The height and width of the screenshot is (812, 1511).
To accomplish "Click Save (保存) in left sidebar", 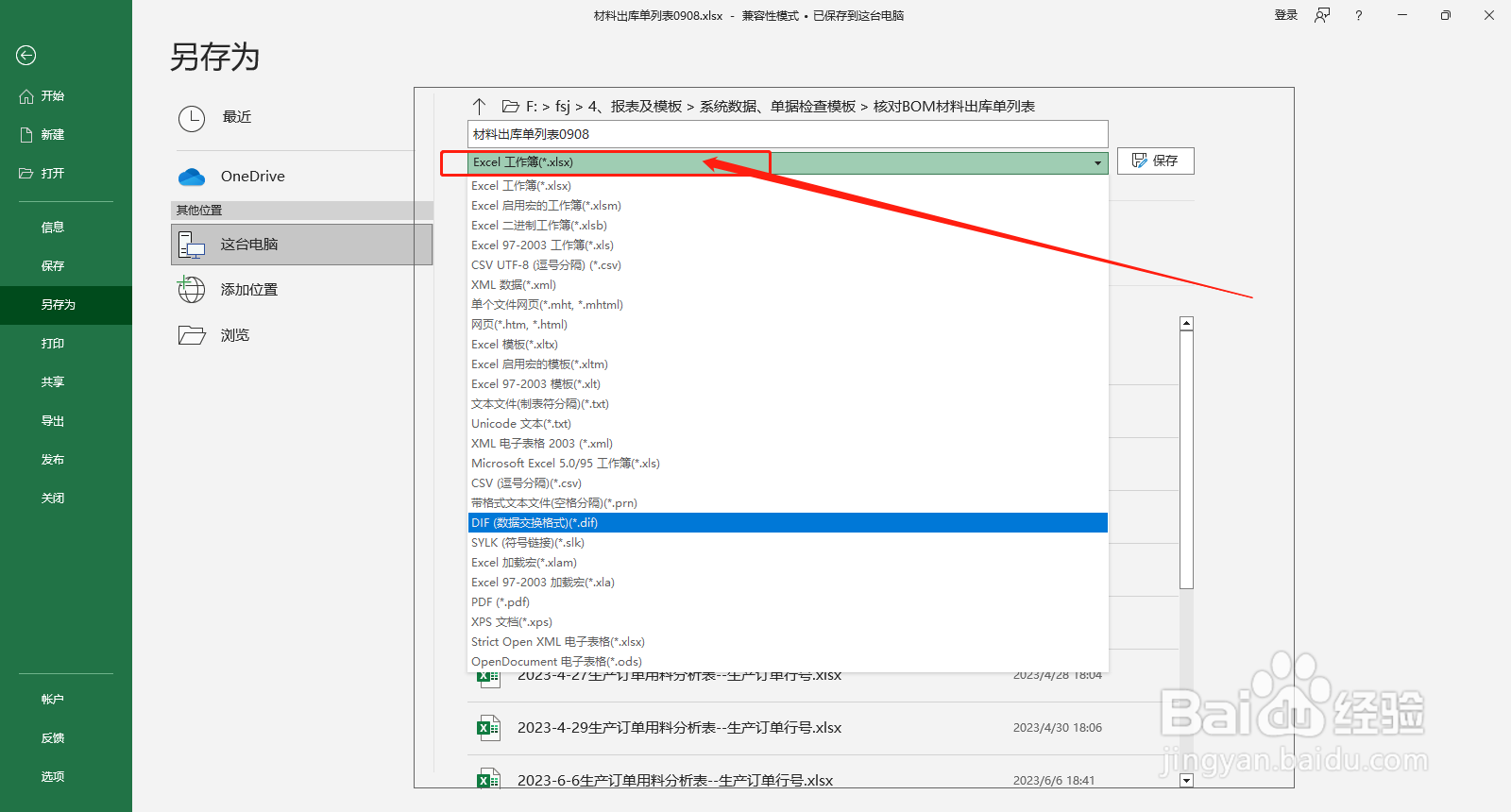I will click(66, 266).
